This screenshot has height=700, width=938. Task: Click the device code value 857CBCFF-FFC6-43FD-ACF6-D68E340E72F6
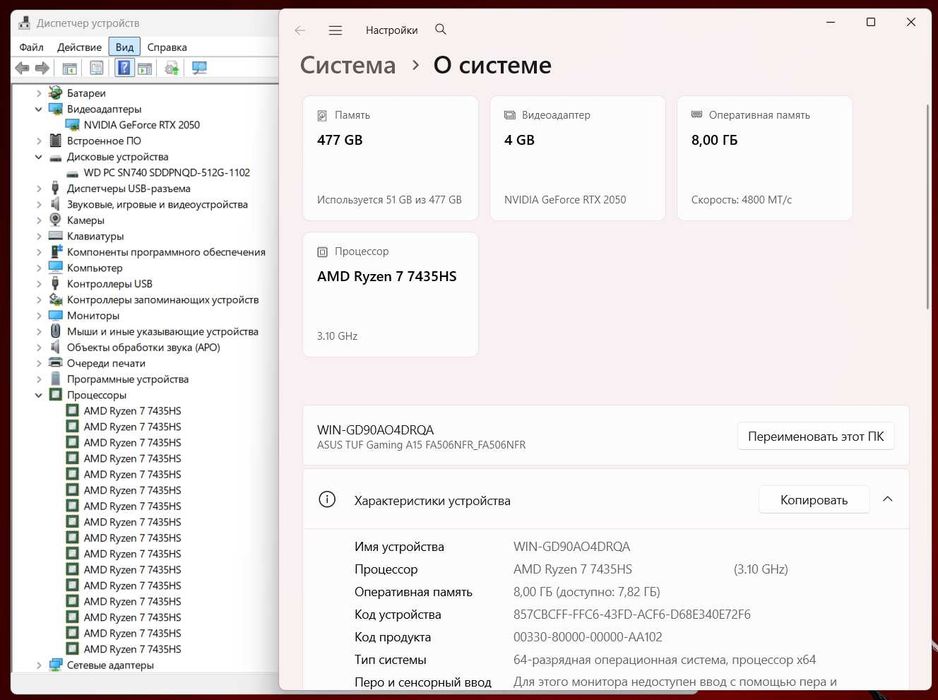(632, 614)
